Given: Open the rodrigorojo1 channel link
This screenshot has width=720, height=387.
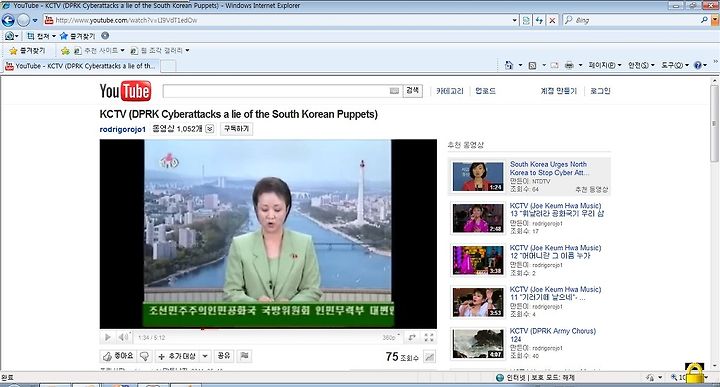Looking at the screenshot, I should [x=122, y=129].
